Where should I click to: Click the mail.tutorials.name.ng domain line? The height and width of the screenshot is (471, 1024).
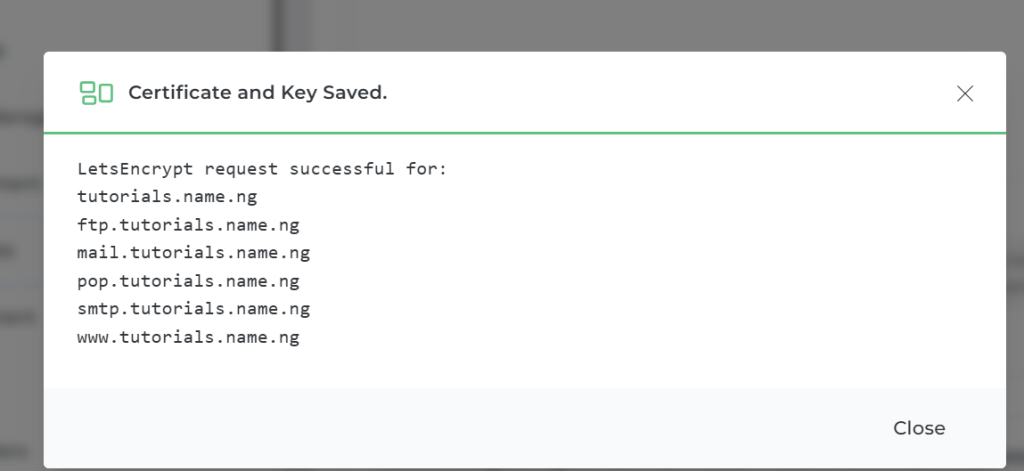(x=193, y=253)
